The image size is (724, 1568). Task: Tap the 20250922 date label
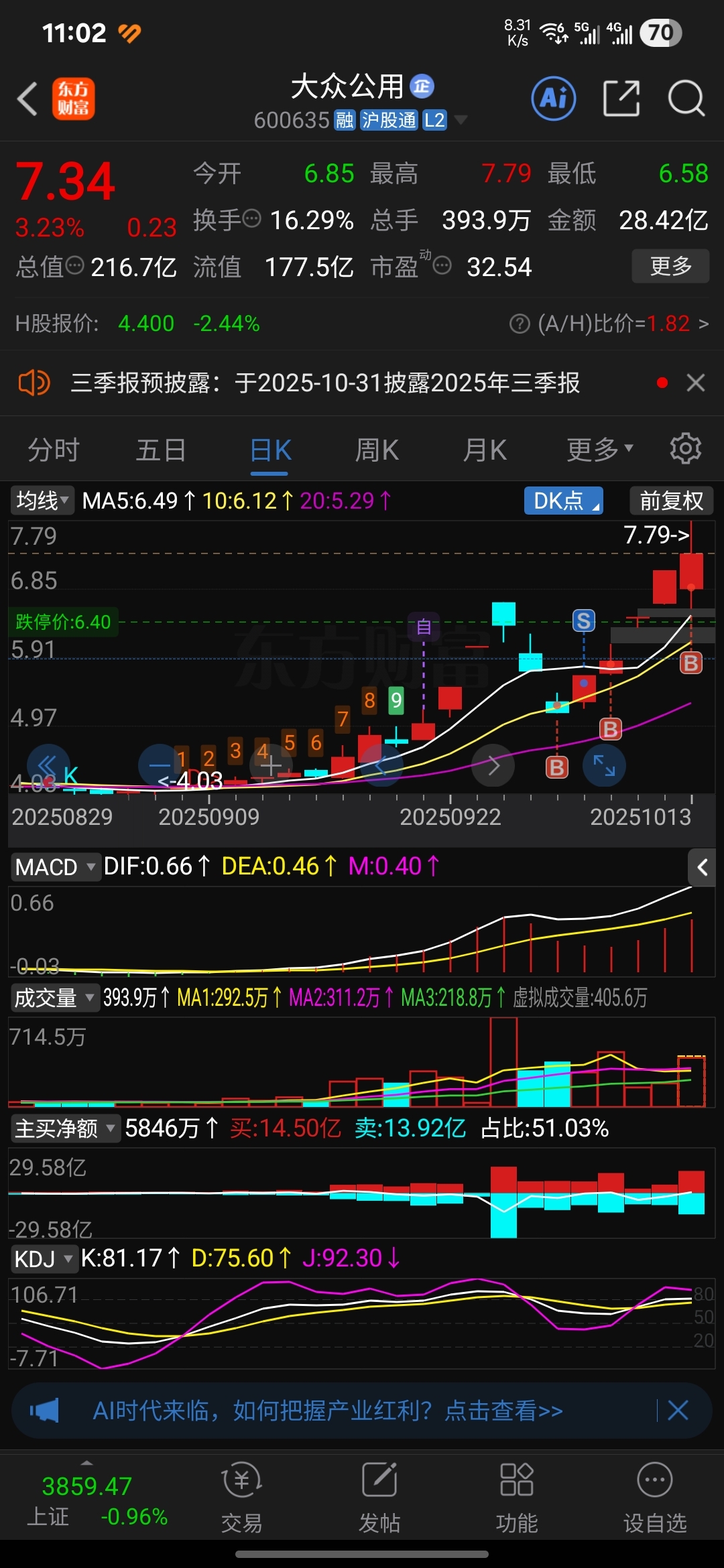pos(450,817)
